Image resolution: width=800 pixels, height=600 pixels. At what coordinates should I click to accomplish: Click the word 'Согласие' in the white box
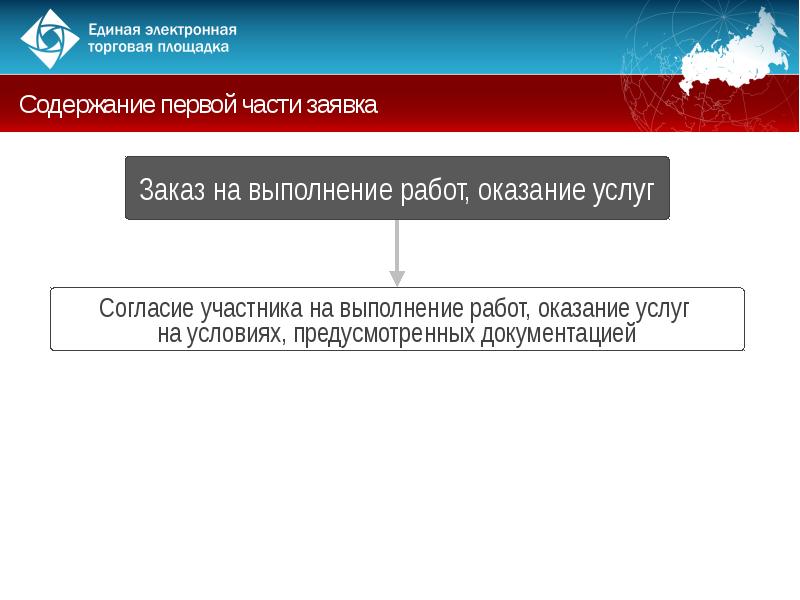(147, 308)
